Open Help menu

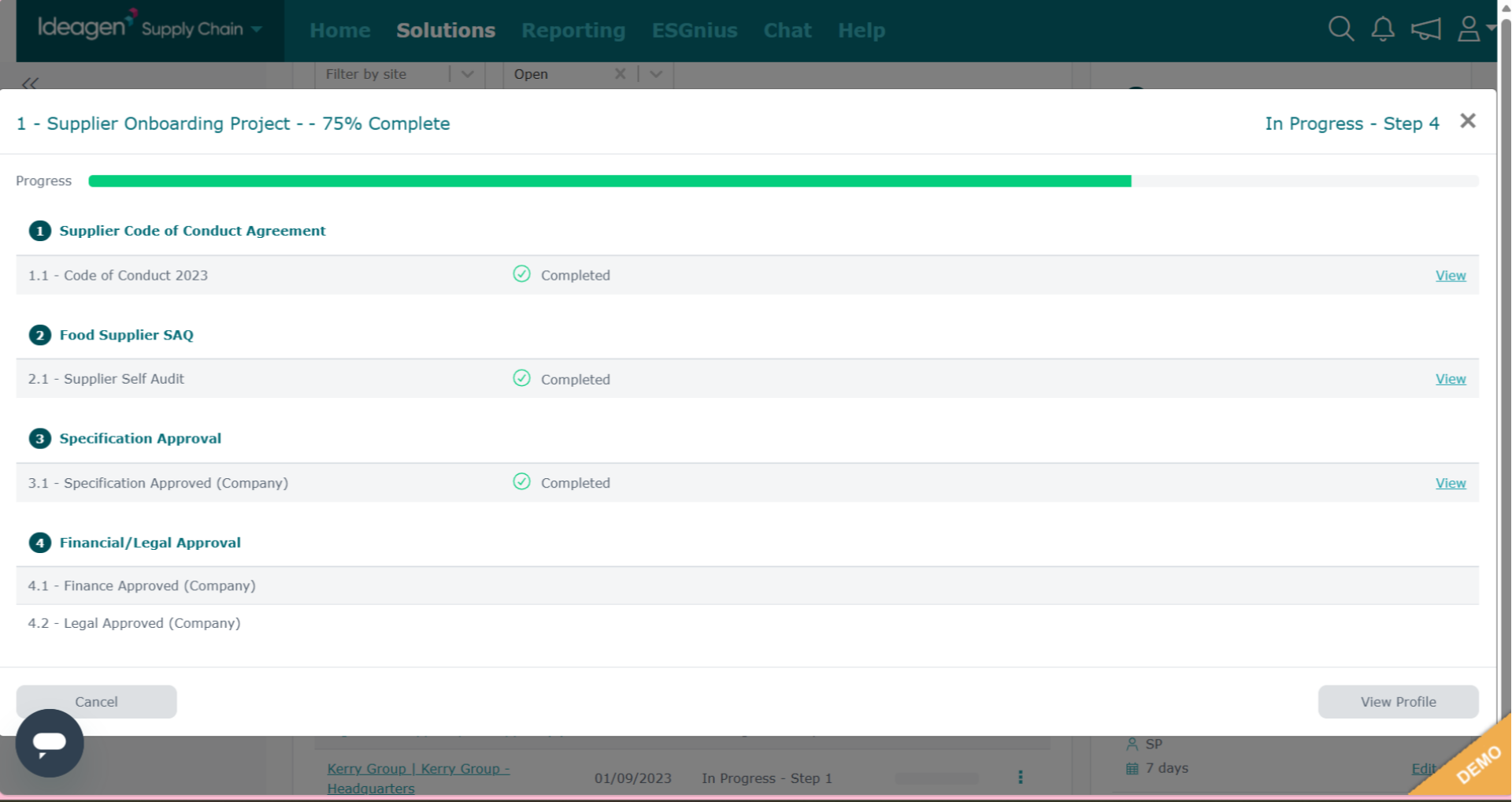(862, 30)
